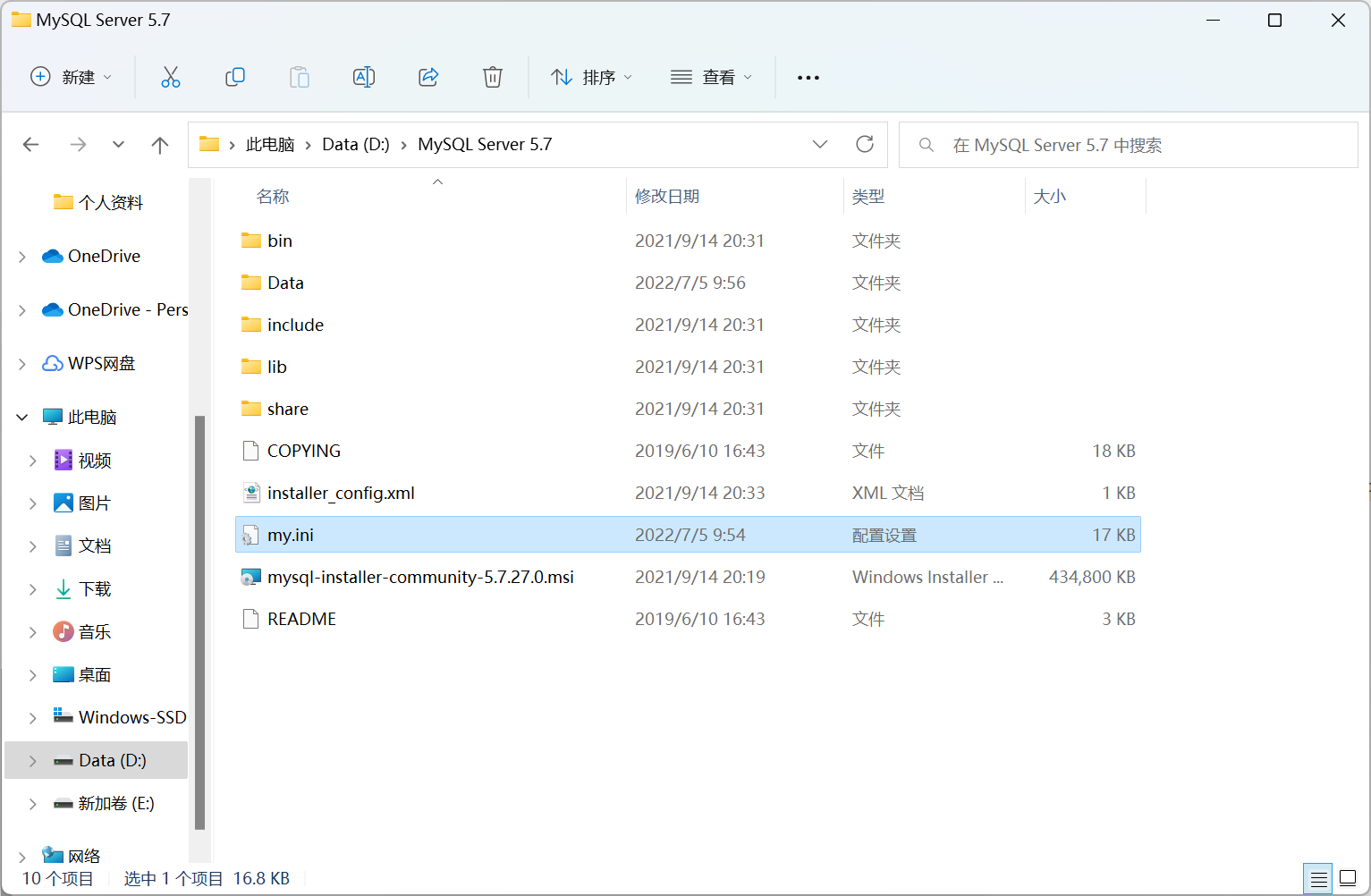Screen dimensions: 1371x896
Task: Select the installer_config.xml file icon
Action: (251, 493)
